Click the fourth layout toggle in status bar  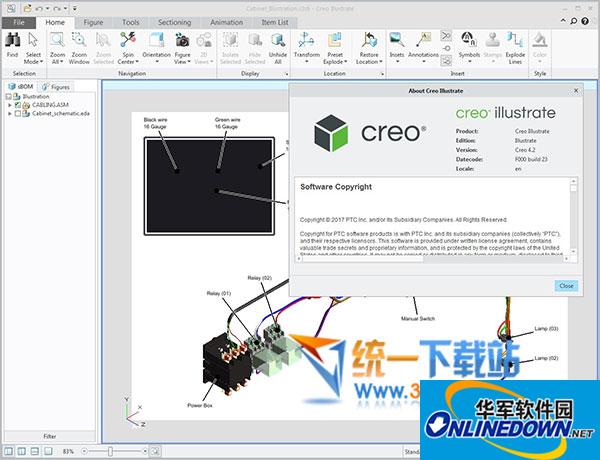(48, 451)
